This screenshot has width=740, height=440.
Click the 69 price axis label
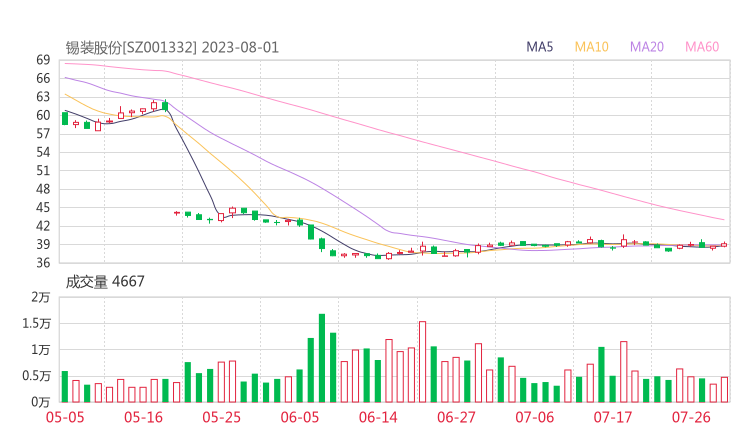point(43,60)
